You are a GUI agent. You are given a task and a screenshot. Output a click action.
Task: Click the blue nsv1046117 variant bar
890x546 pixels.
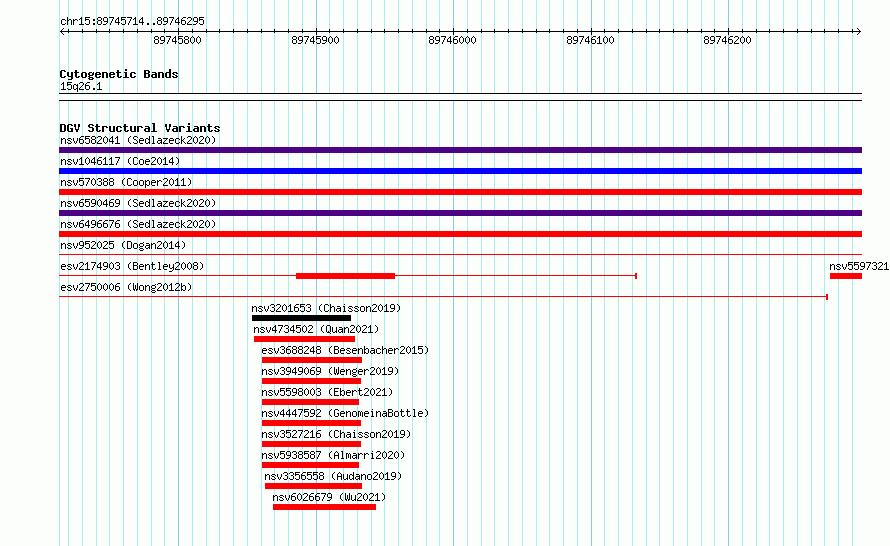(460, 171)
